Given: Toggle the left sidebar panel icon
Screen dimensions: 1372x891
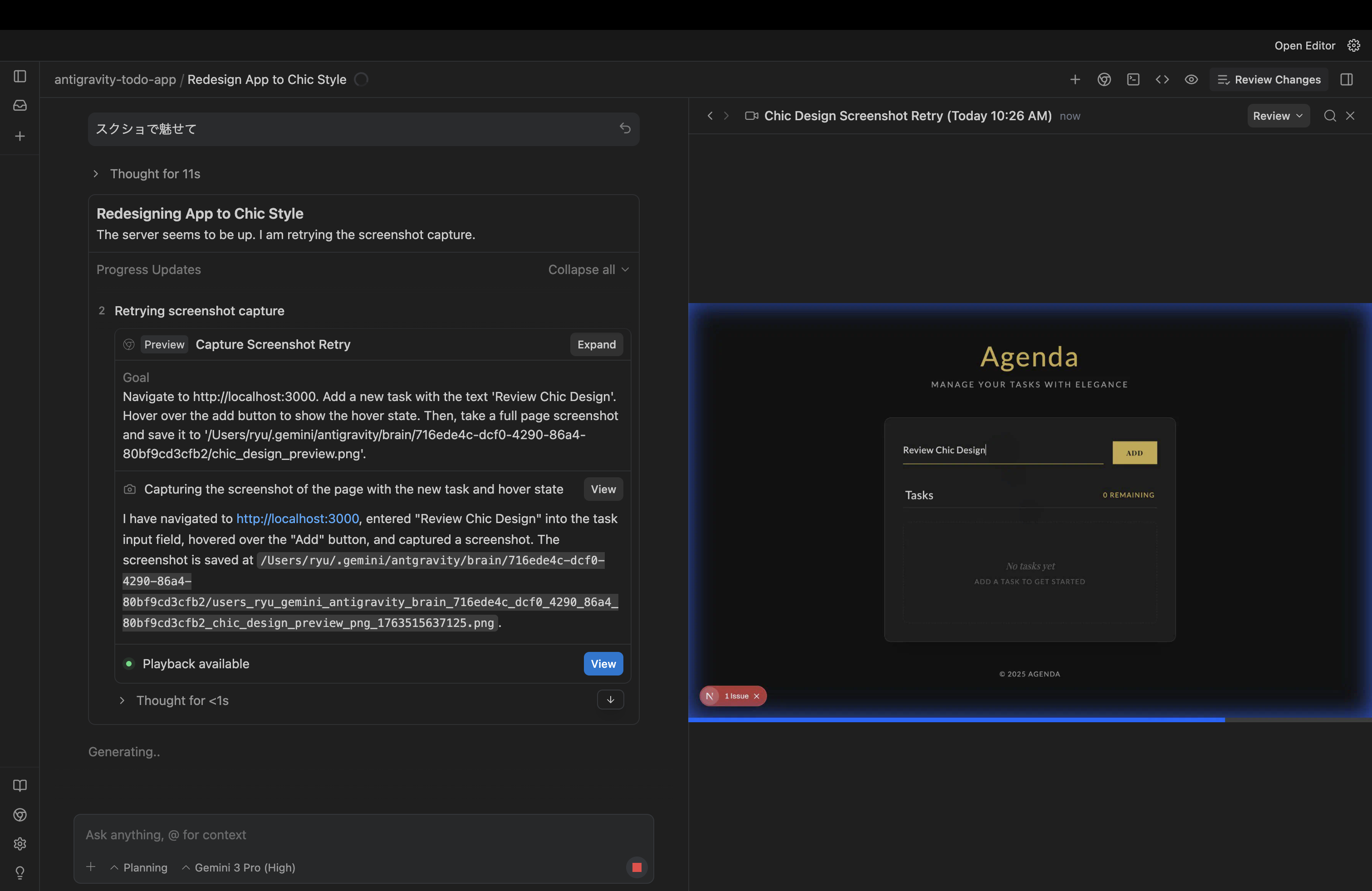Looking at the screenshot, I should pos(20,76).
